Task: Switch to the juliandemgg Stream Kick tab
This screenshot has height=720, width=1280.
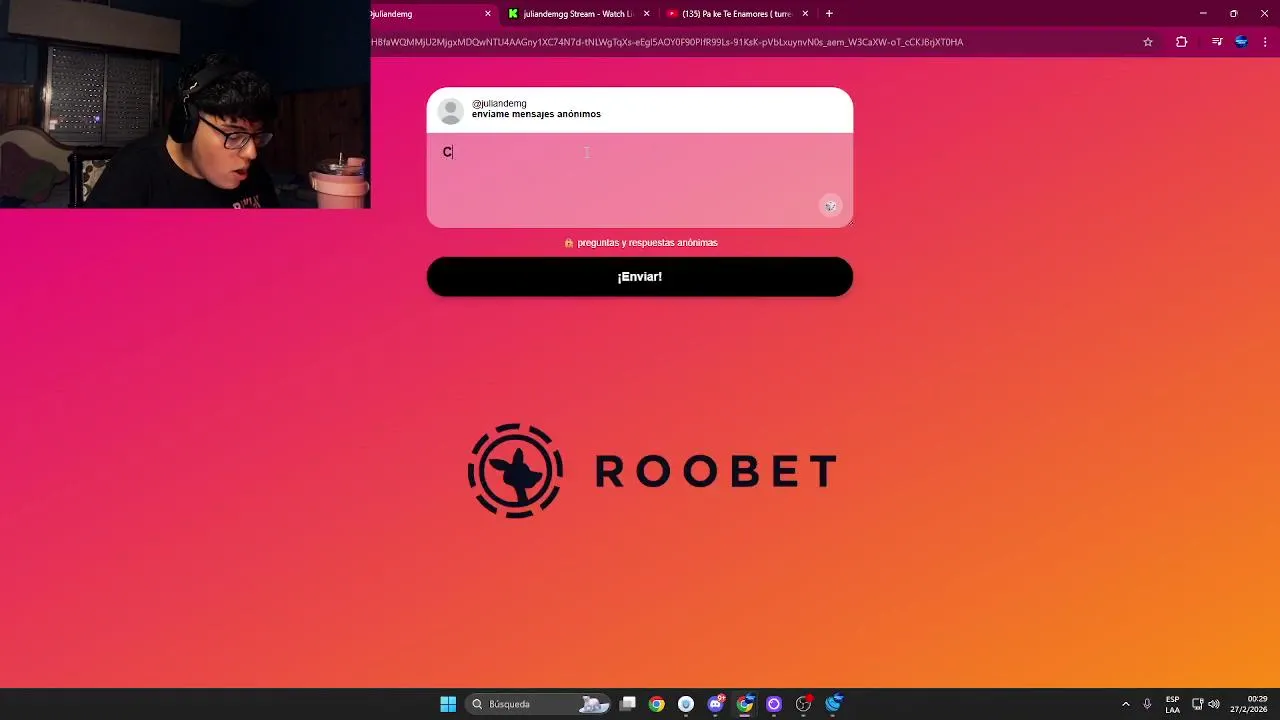Action: tap(578, 14)
